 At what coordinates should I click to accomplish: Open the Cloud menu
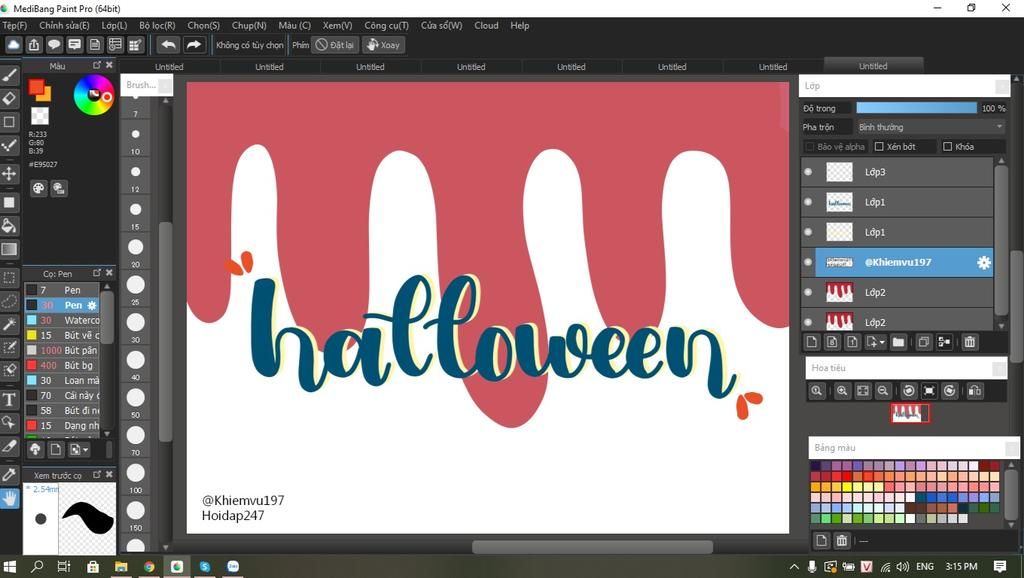[x=486, y=25]
